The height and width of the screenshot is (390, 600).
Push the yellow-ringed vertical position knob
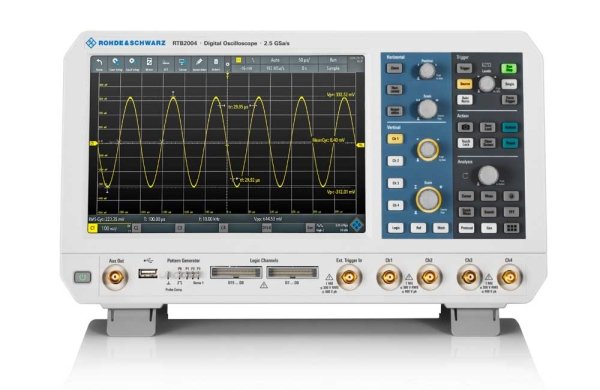pyautogui.click(x=428, y=149)
